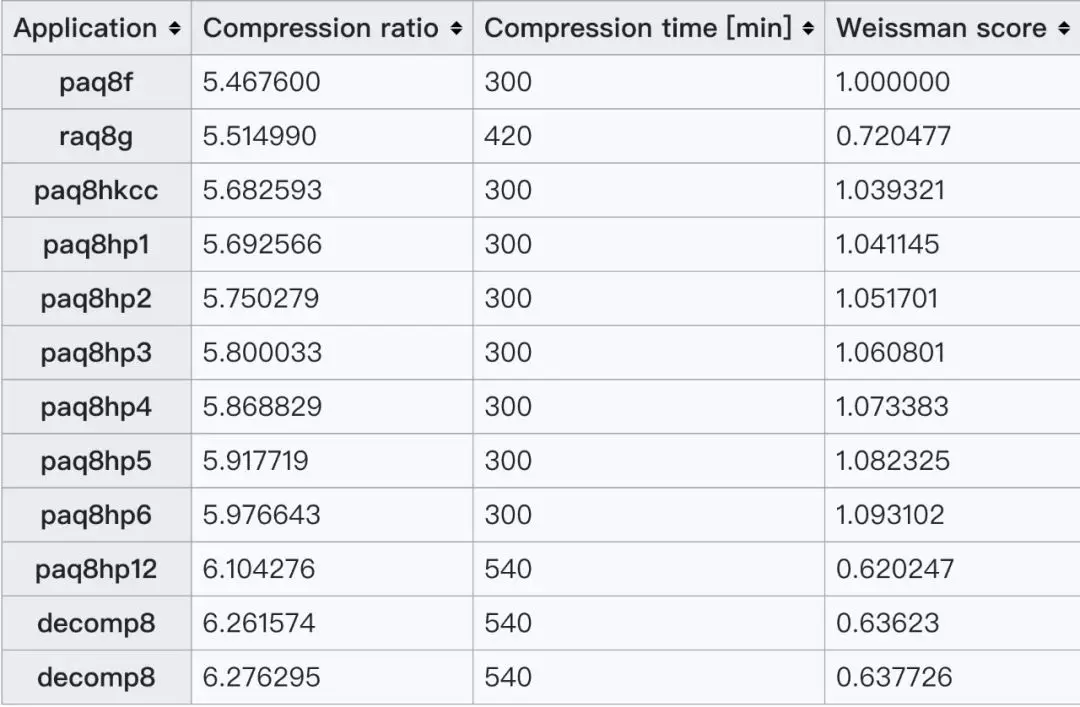Select the paq8f row header

(96, 82)
